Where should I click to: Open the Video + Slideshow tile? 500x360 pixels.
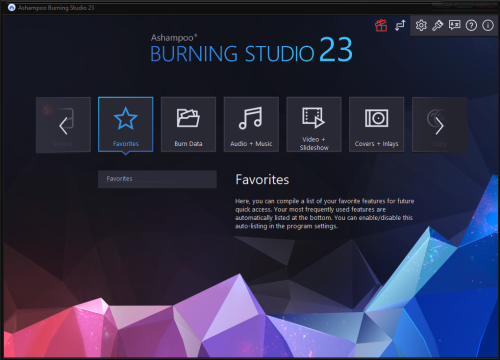(x=314, y=124)
